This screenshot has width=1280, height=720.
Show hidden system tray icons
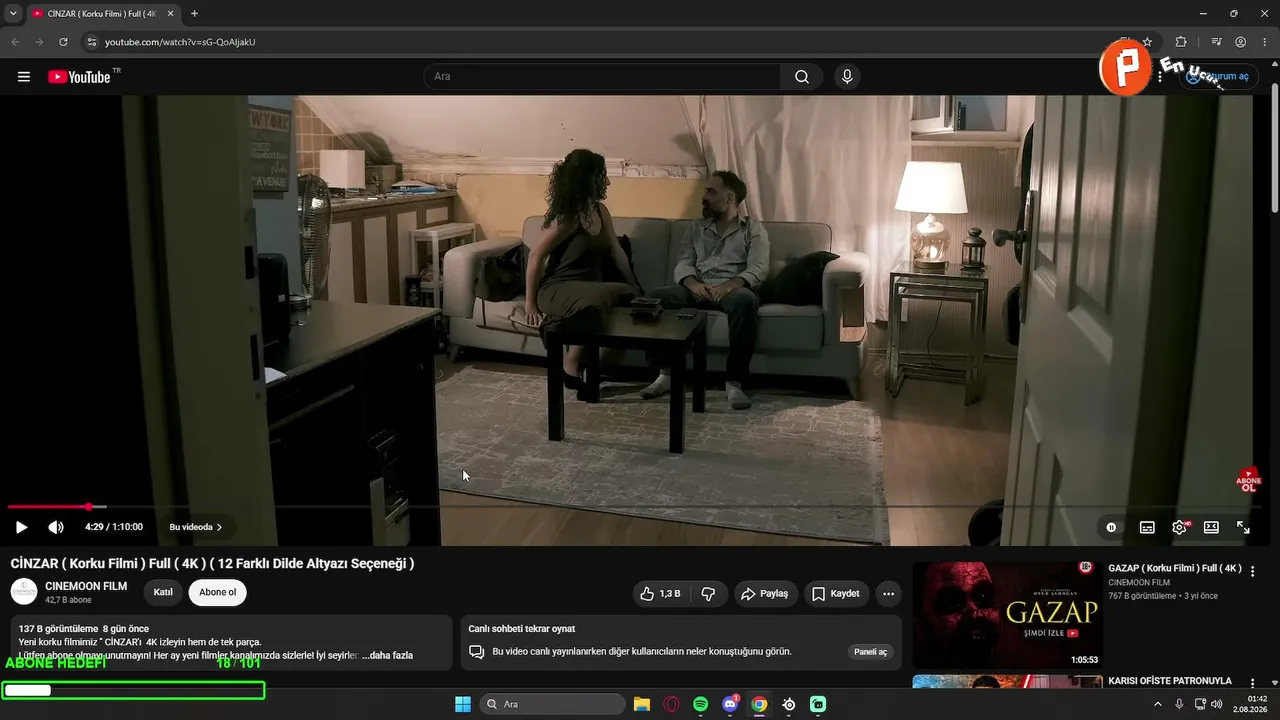point(1158,704)
